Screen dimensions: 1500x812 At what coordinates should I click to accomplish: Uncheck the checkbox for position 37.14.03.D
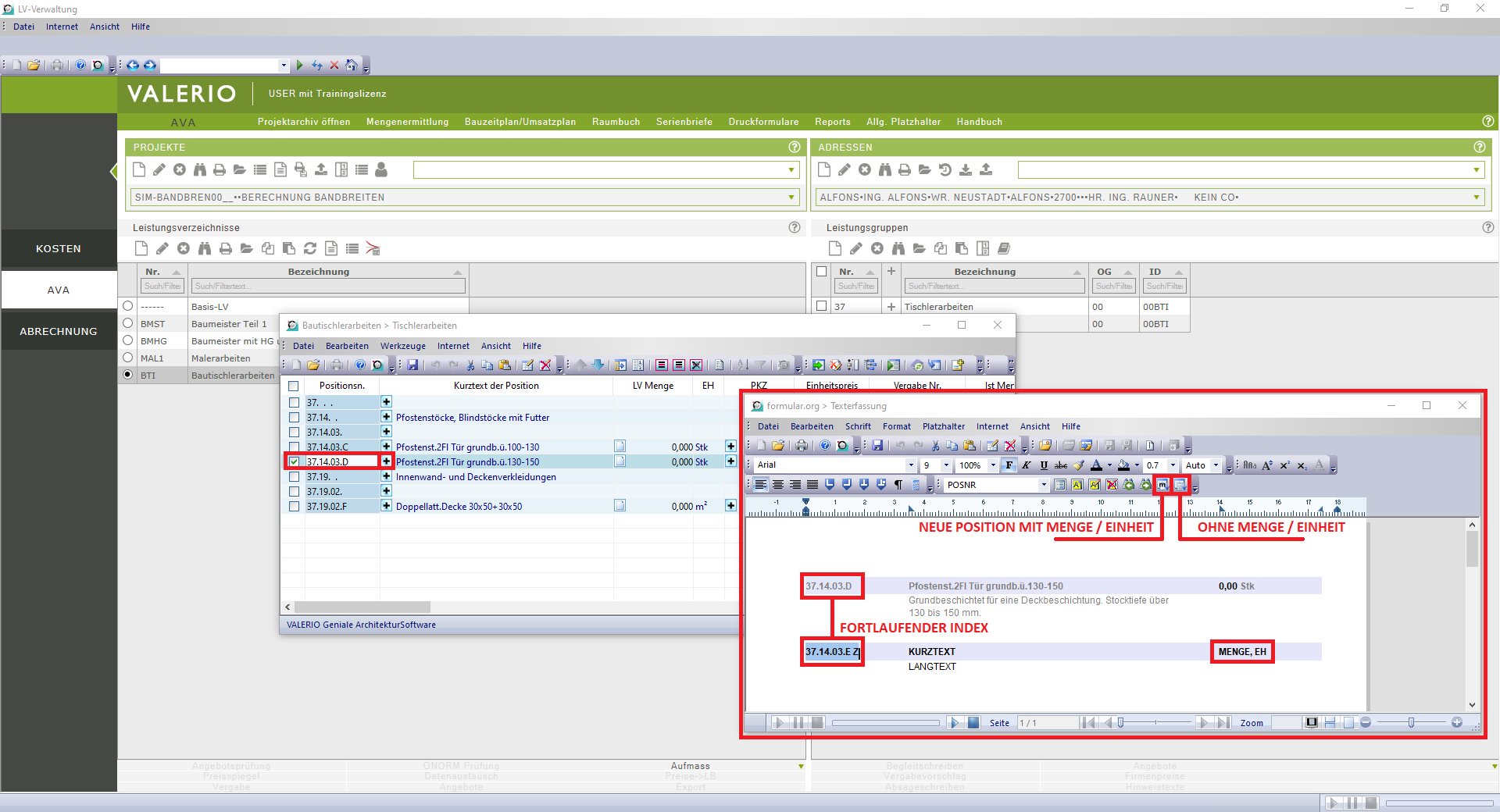(x=294, y=461)
